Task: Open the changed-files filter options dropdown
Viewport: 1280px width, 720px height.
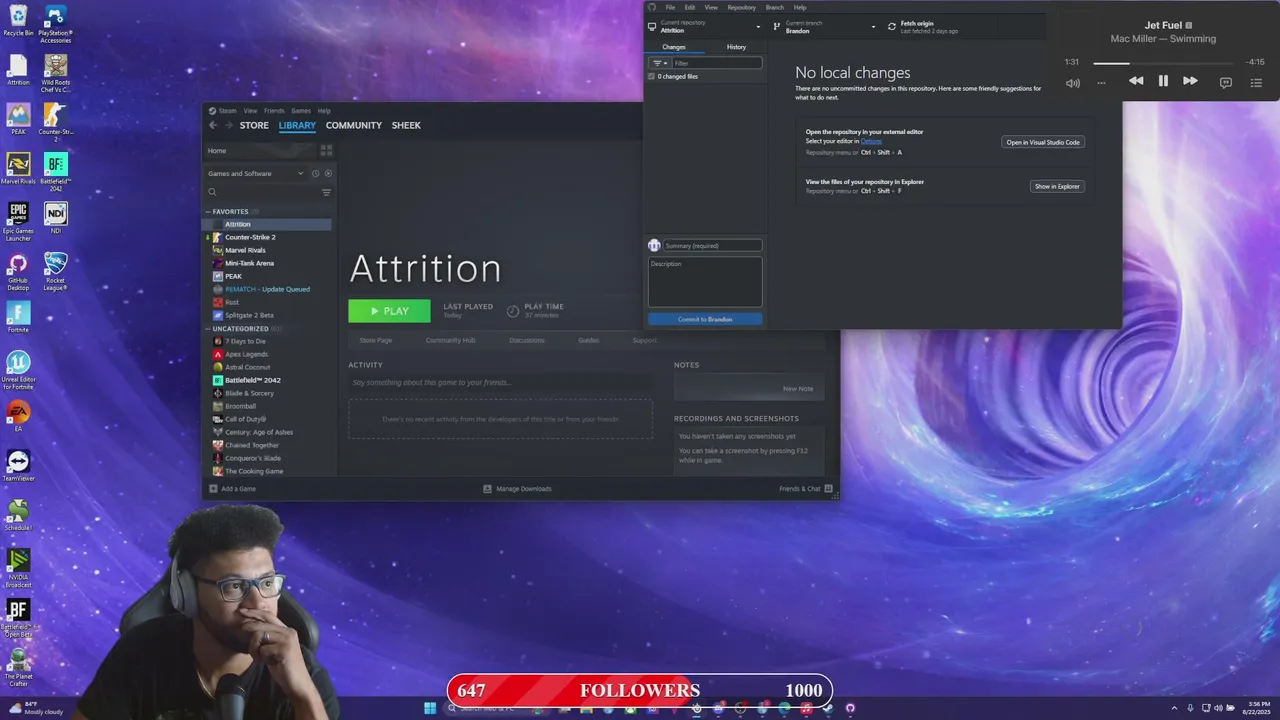Action: pos(658,63)
